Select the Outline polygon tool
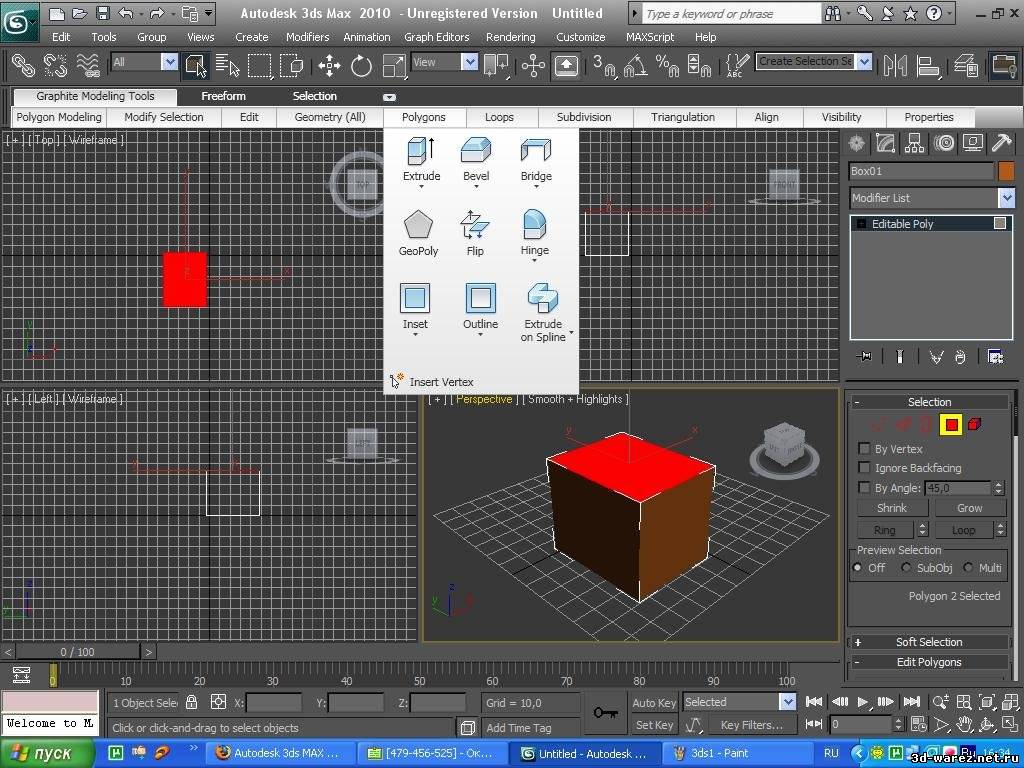Screen dimensions: 1024x768 (x=481, y=306)
